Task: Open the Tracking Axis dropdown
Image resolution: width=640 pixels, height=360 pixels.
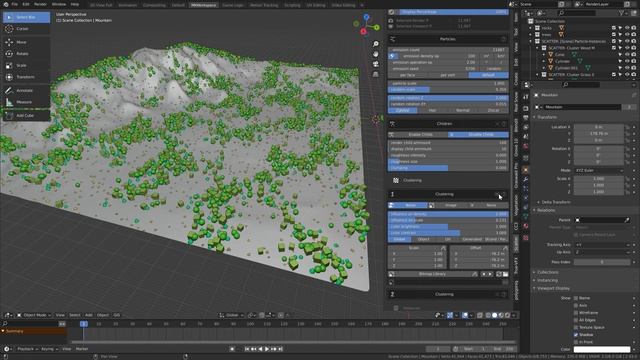Action: point(602,245)
